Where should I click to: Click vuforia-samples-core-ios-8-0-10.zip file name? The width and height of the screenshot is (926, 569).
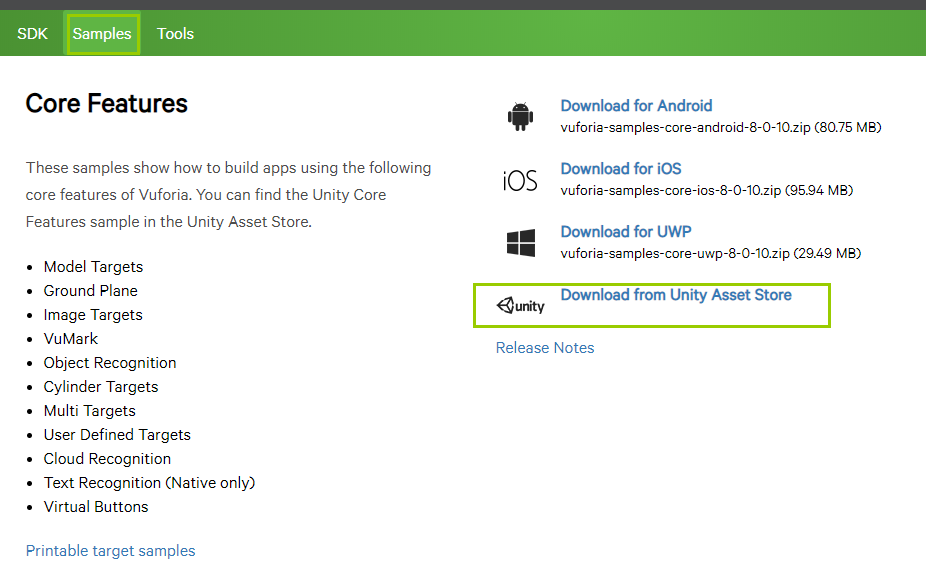tap(671, 190)
